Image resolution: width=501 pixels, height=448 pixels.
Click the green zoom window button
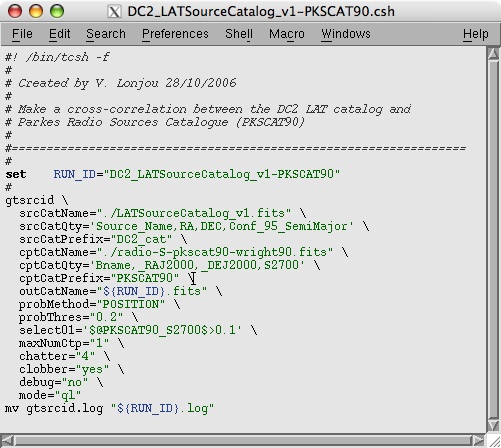57,11
